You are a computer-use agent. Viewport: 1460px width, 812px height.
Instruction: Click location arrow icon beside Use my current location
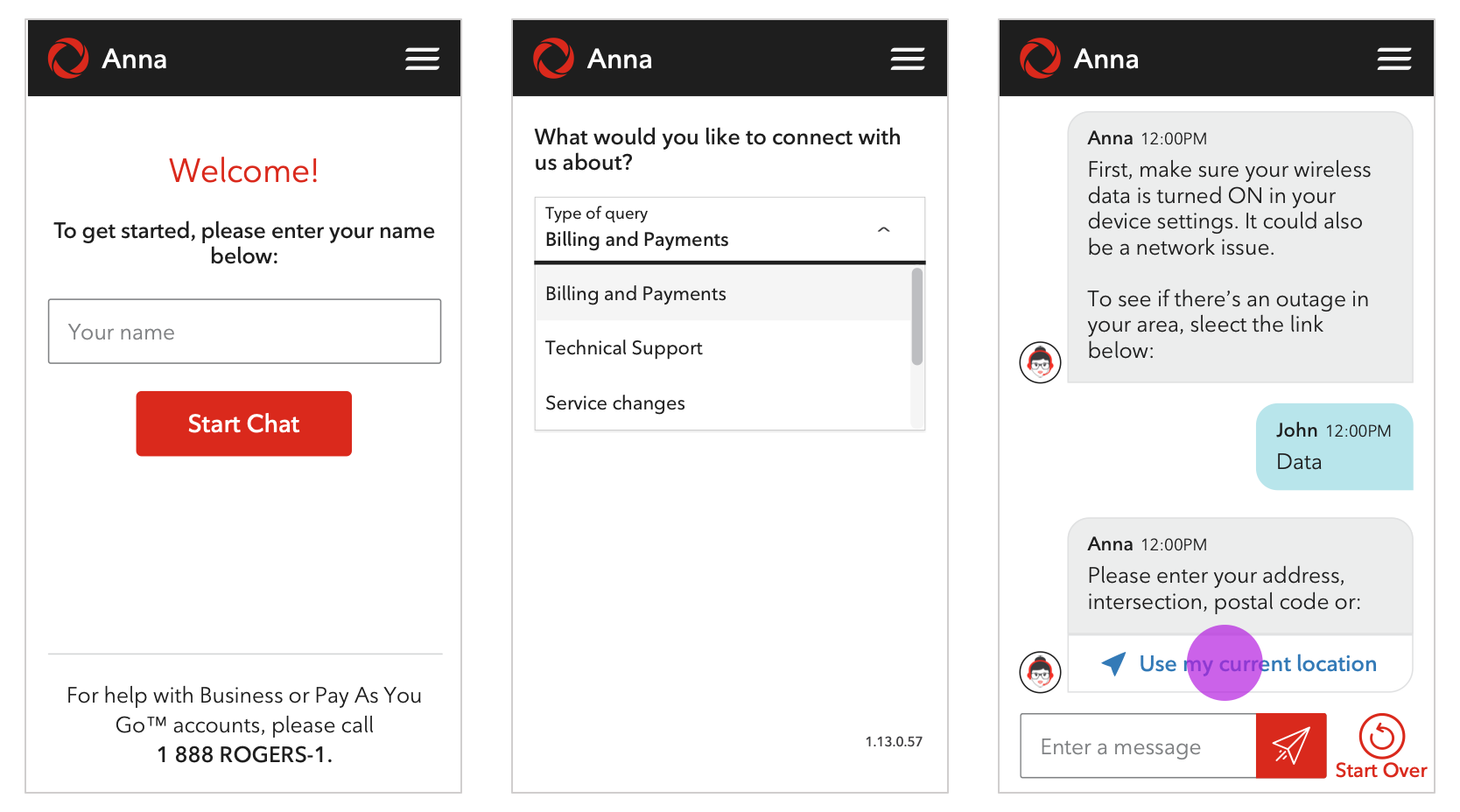(1113, 663)
